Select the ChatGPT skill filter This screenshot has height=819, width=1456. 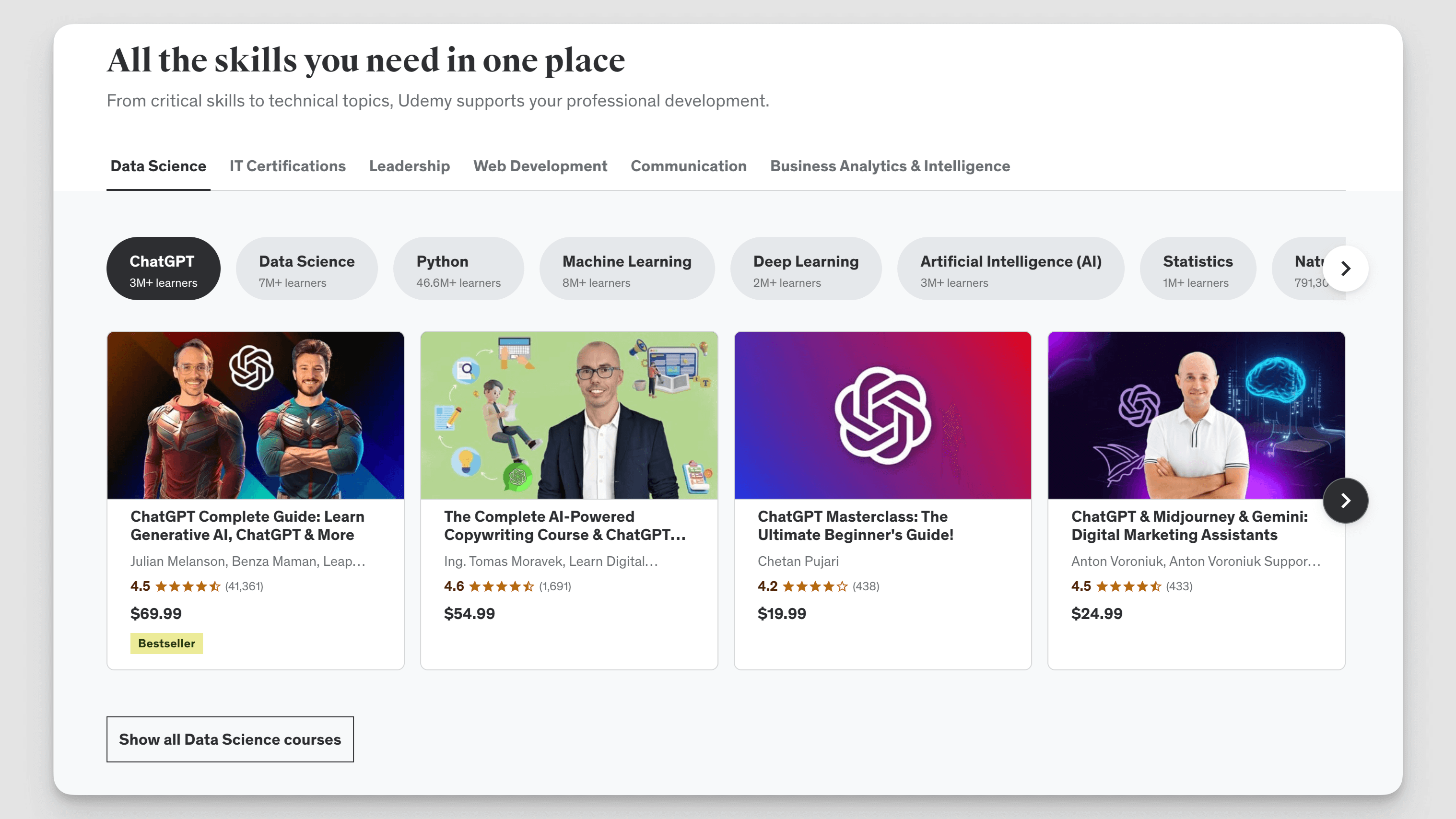click(163, 269)
